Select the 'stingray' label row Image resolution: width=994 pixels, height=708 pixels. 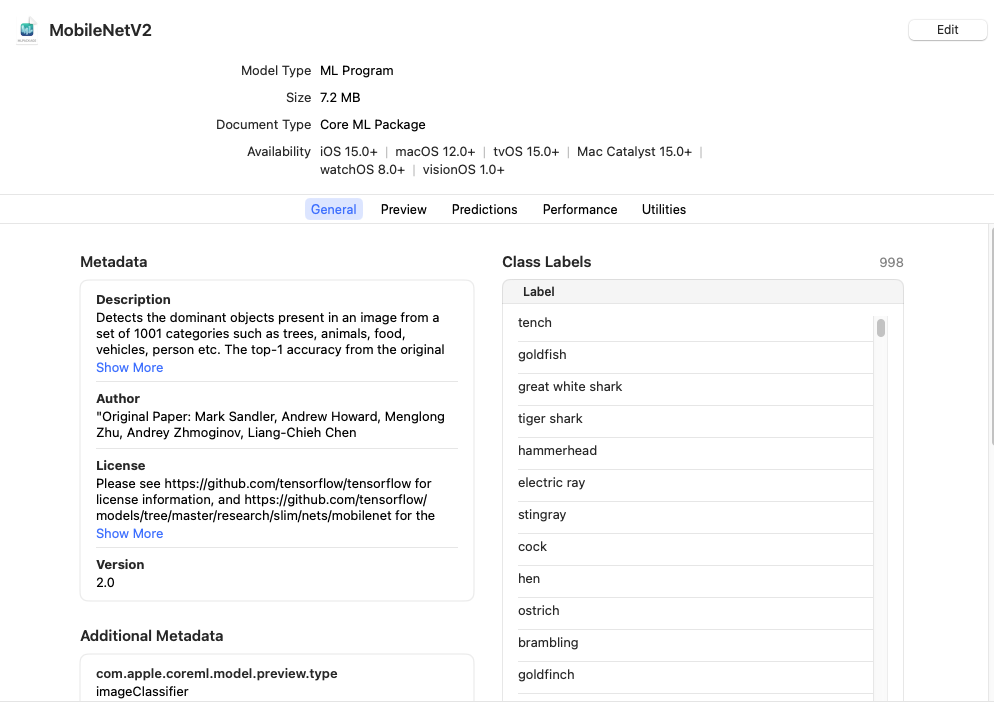[x=695, y=515]
